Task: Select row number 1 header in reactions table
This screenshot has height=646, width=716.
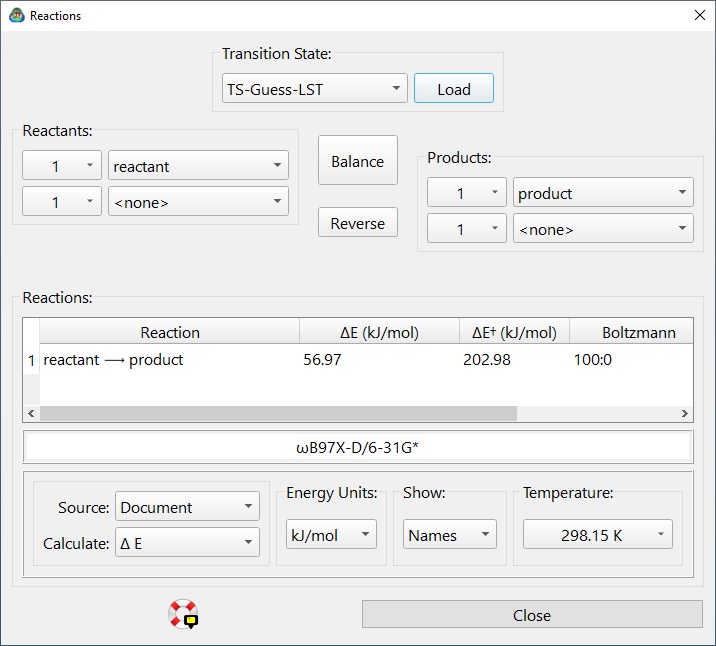Action: coord(31,360)
